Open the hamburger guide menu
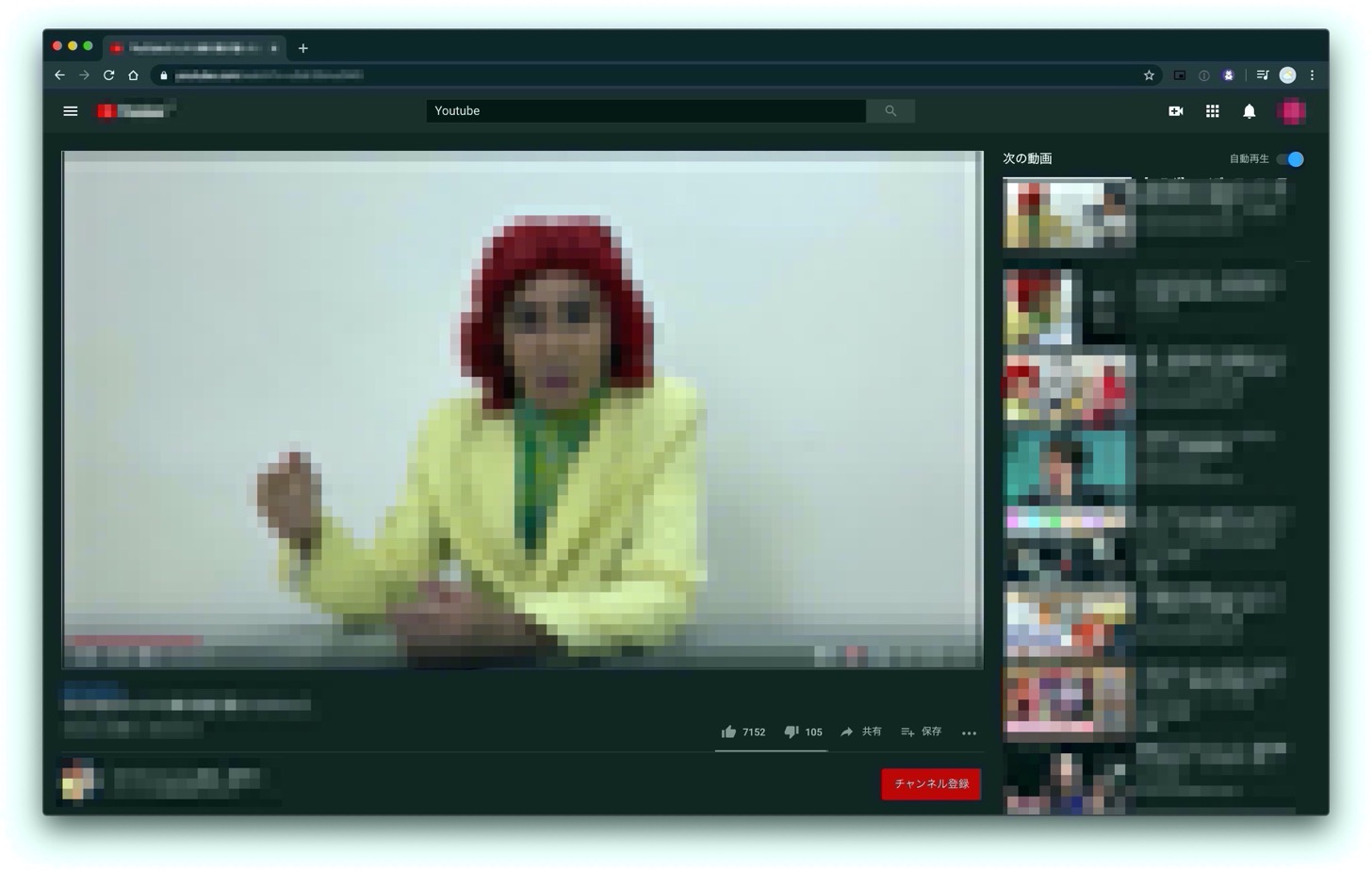Image resolution: width=1372 pixels, height=872 pixels. coord(70,110)
